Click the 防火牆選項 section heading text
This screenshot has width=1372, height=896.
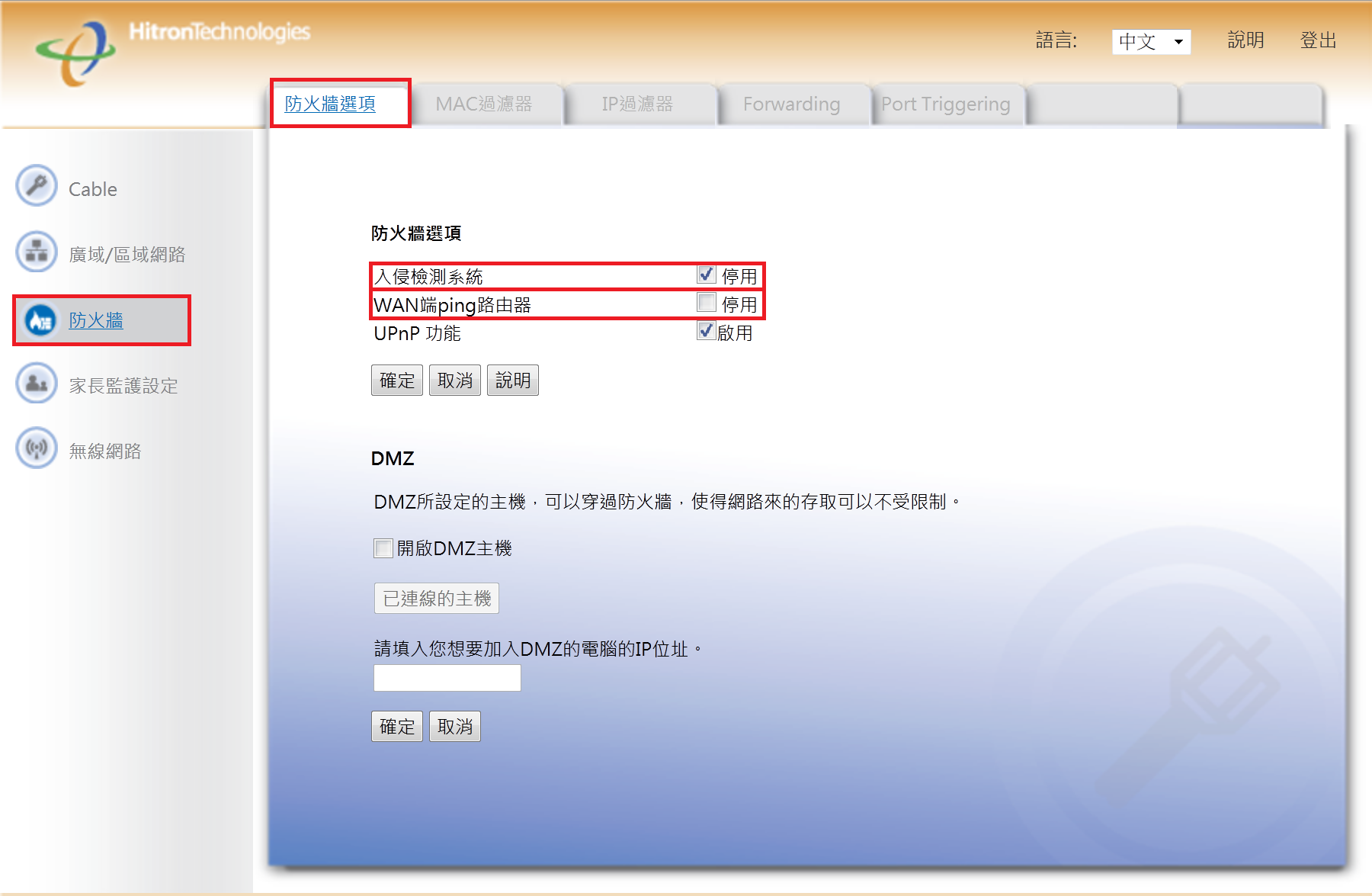pyautogui.click(x=416, y=233)
